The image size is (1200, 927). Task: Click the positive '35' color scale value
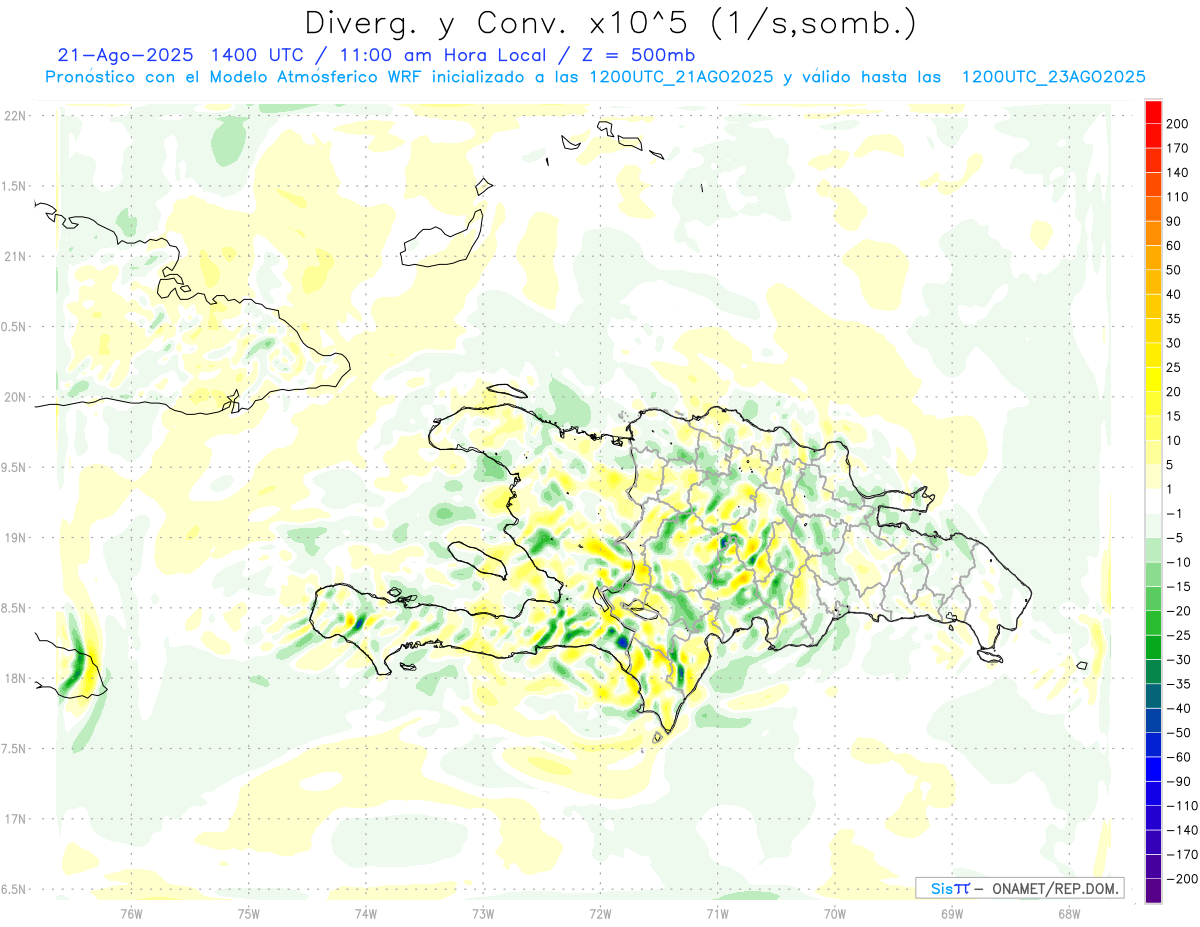coord(1174,318)
